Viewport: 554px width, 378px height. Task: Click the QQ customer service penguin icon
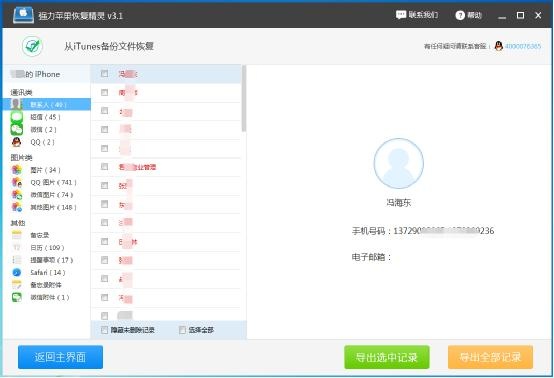(x=499, y=46)
